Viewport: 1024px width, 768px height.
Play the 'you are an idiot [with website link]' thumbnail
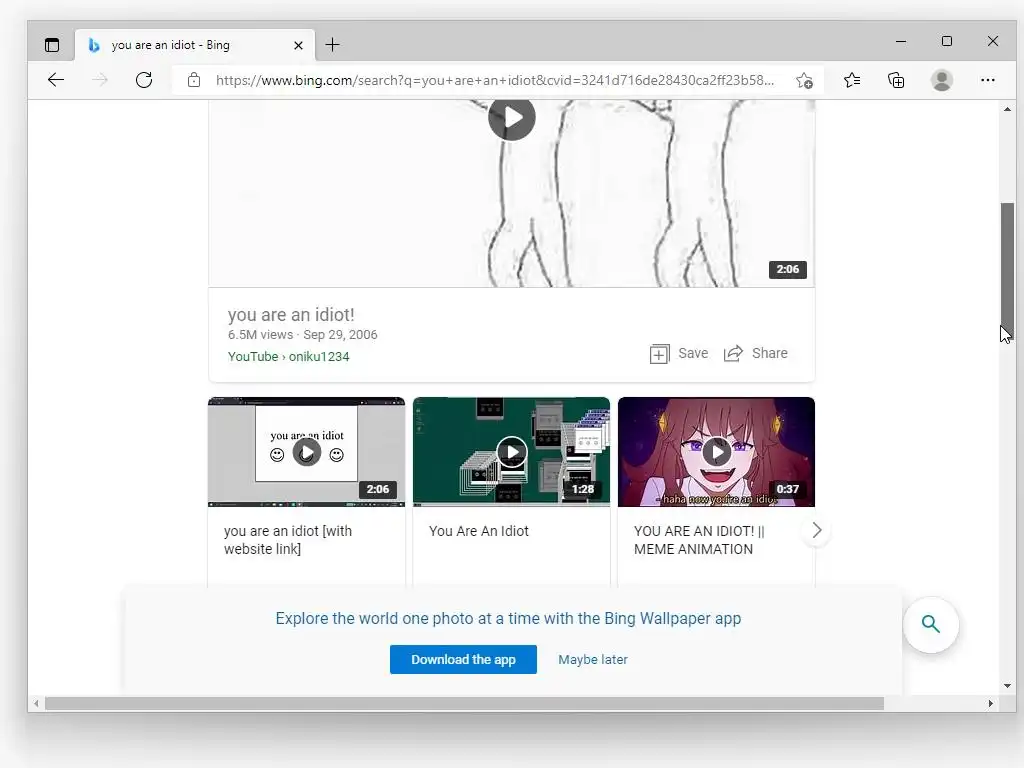pos(307,453)
